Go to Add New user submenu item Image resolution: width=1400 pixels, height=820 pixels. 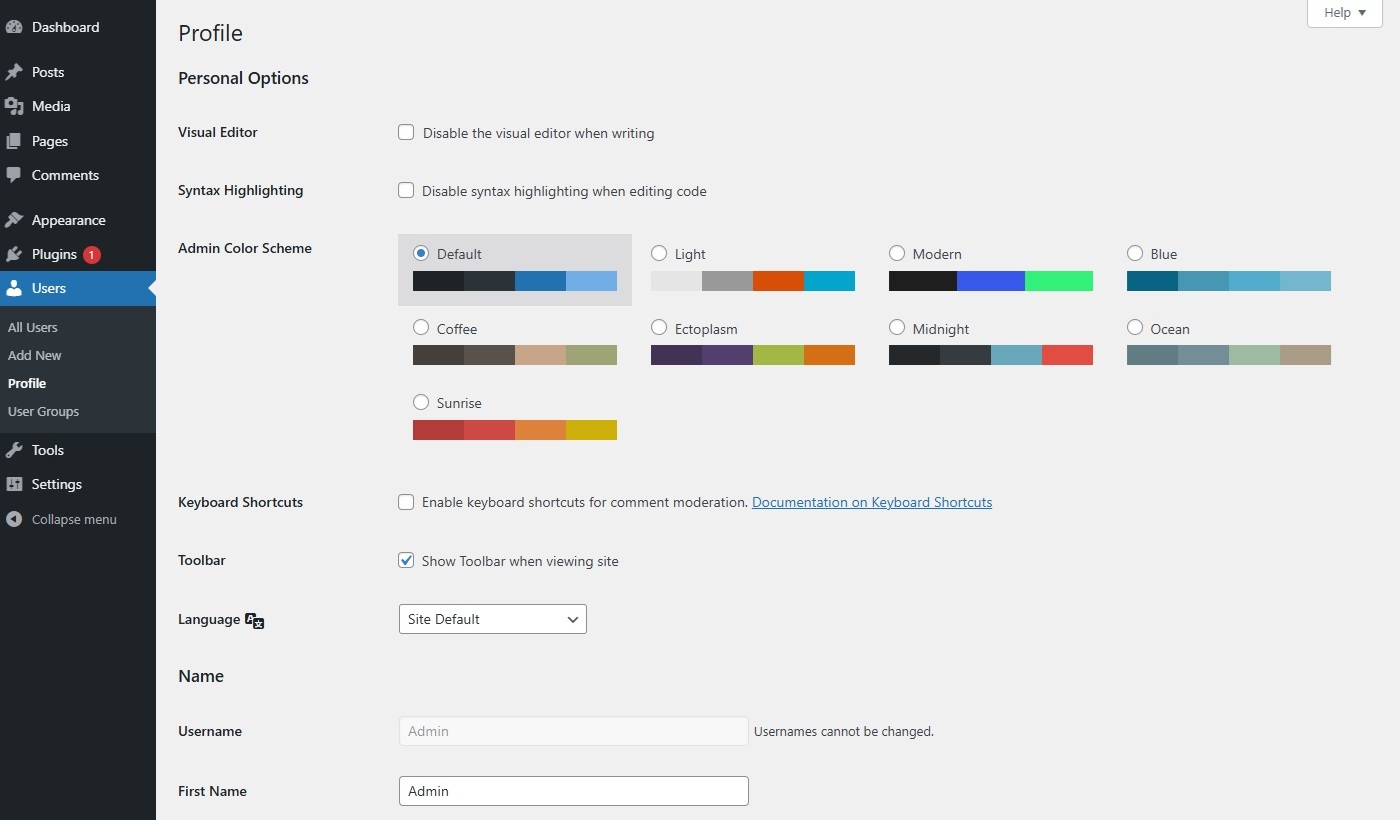pos(35,355)
